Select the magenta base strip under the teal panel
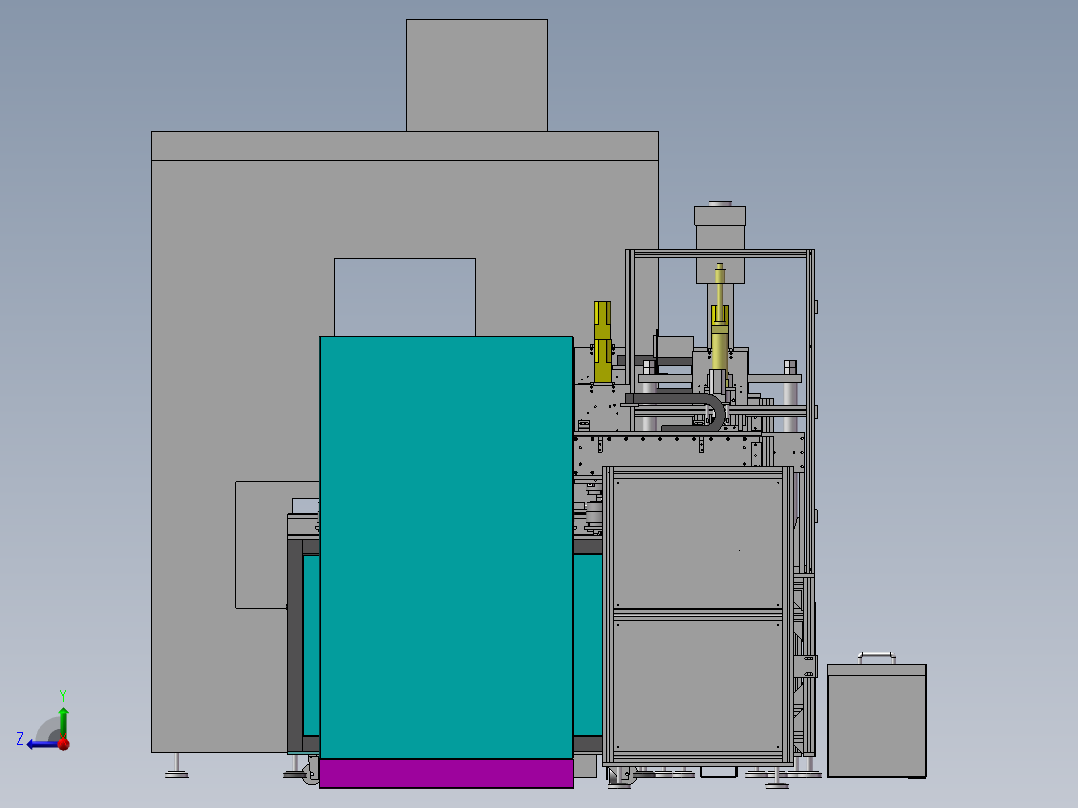This screenshot has width=1078, height=808. (x=446, y=774)
